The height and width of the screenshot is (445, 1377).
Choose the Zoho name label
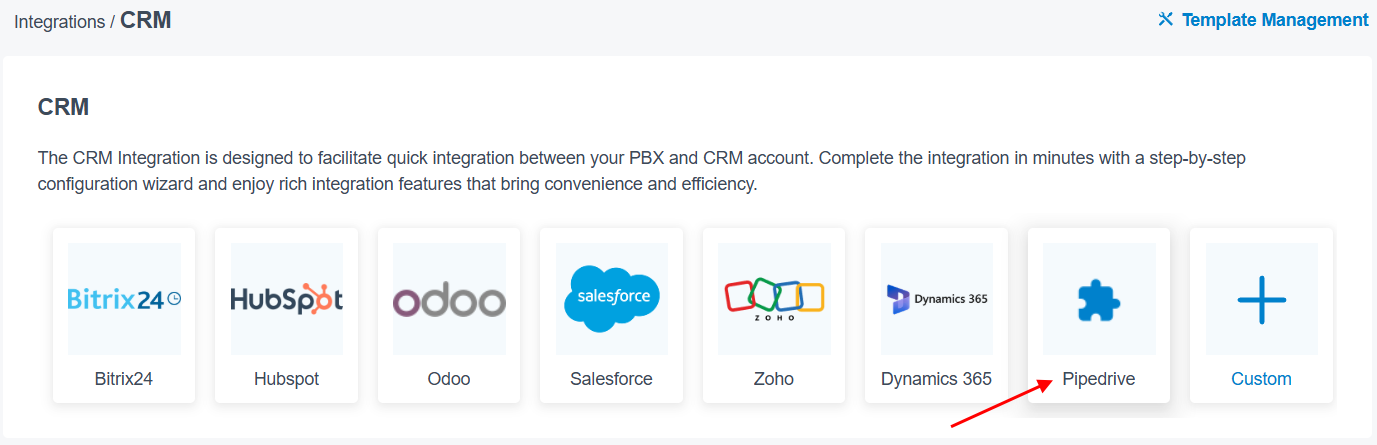pos(774,379)
